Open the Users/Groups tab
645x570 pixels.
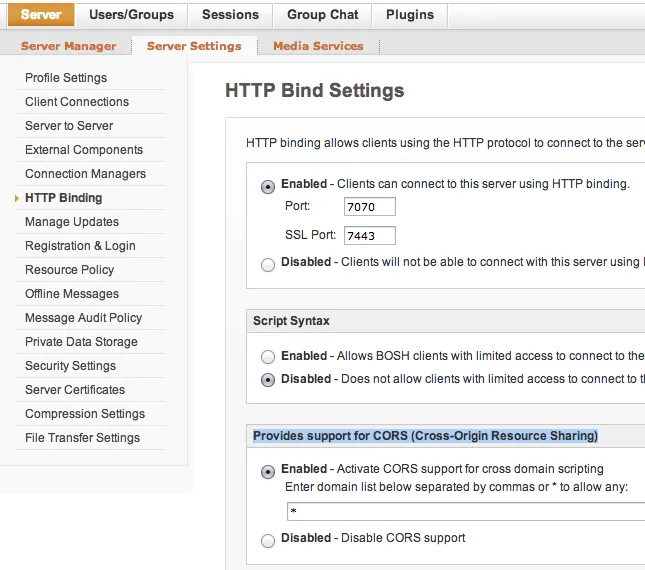coord(131,15)
